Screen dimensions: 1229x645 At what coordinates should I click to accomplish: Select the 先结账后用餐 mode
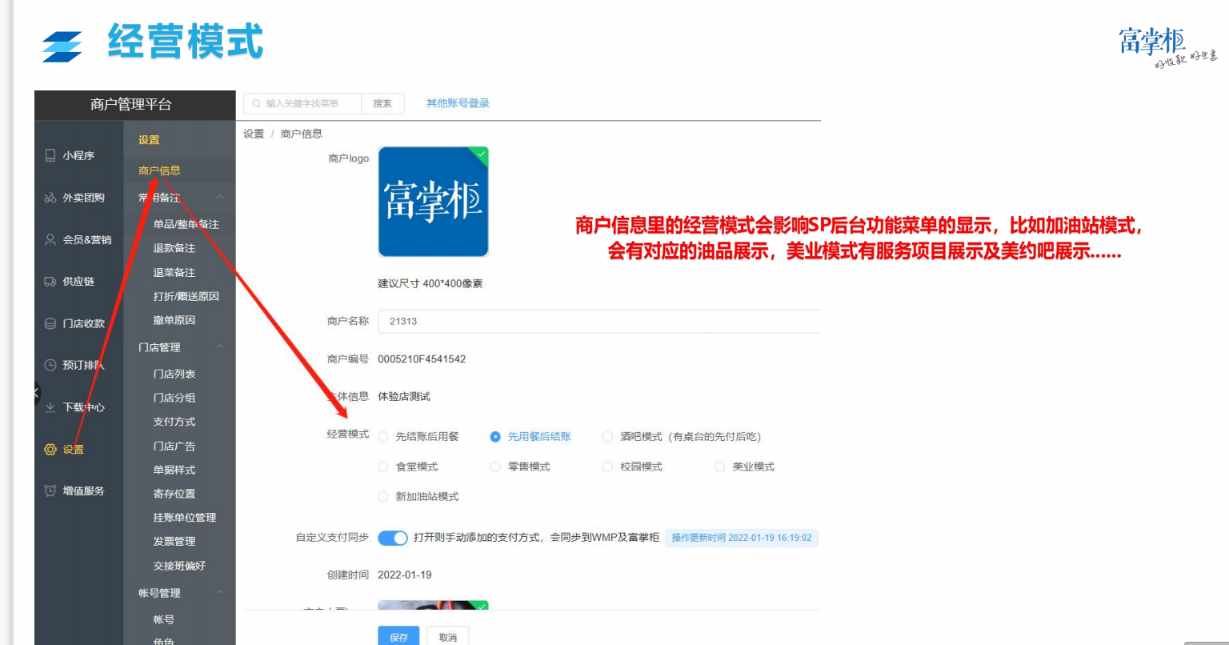(384, 437)
